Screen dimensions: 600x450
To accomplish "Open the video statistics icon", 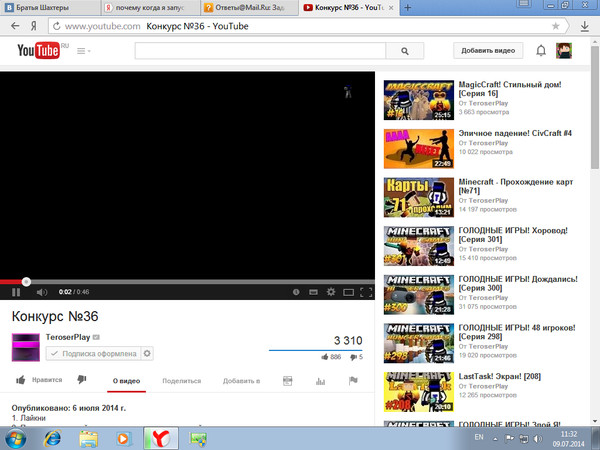I will click(x=320, y=381).
